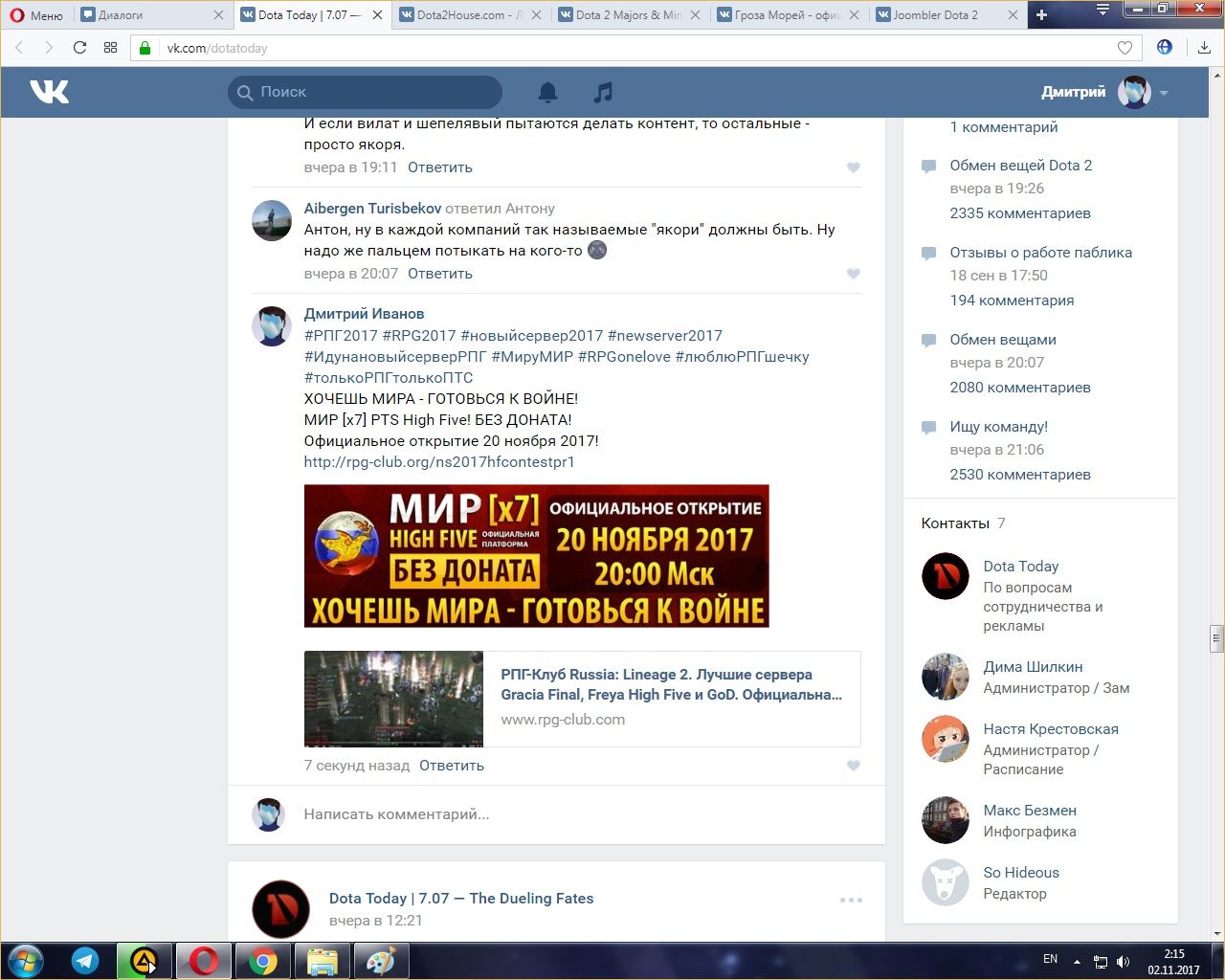
Task: Click the VK Поиск search field
Action: [365, 92]
